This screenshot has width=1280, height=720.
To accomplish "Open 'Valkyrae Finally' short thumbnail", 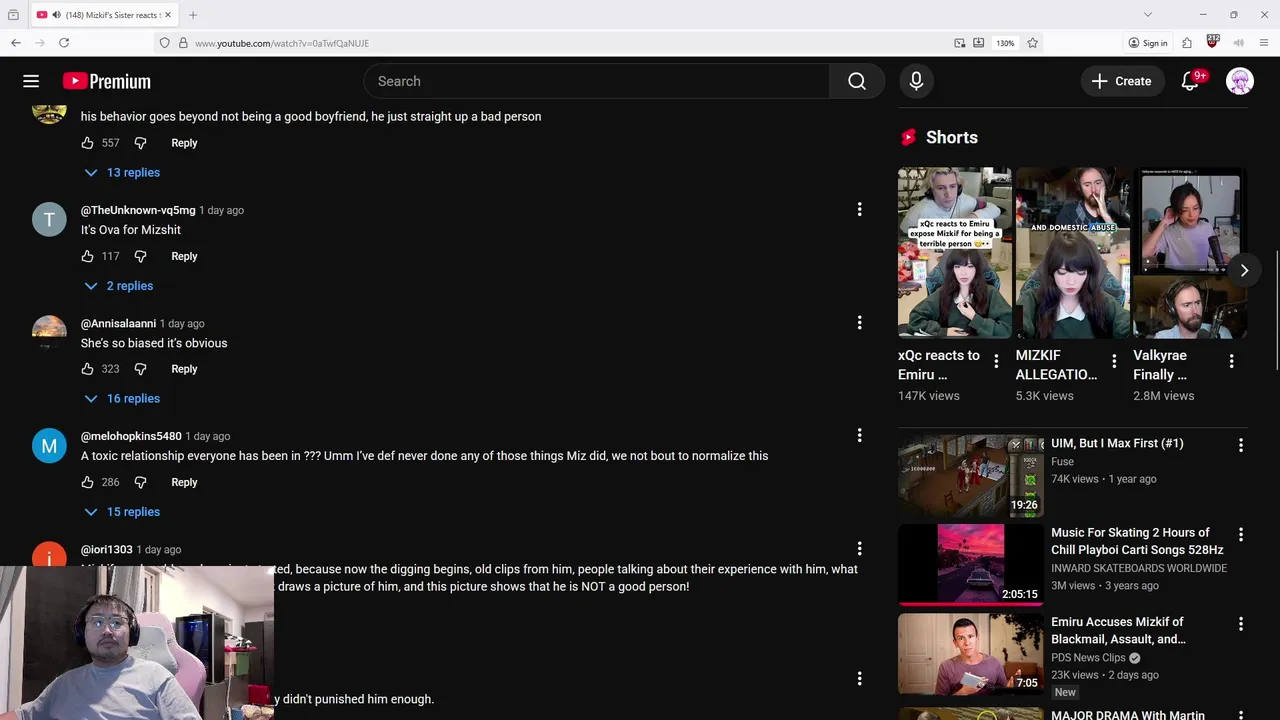I will (1190, 253).
